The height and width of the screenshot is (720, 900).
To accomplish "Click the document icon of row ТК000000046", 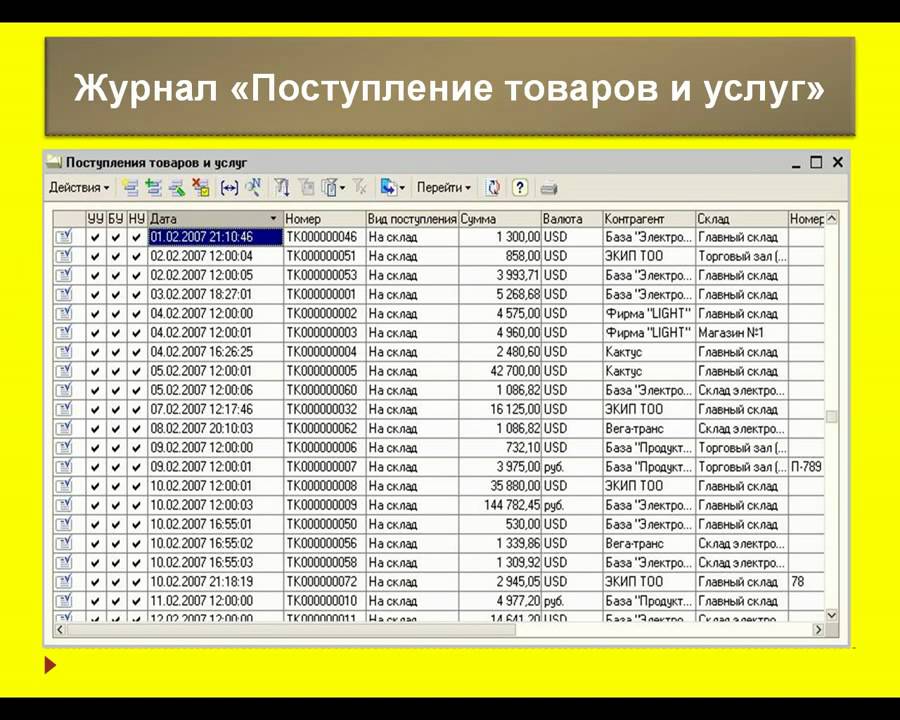I will [64, 237].
